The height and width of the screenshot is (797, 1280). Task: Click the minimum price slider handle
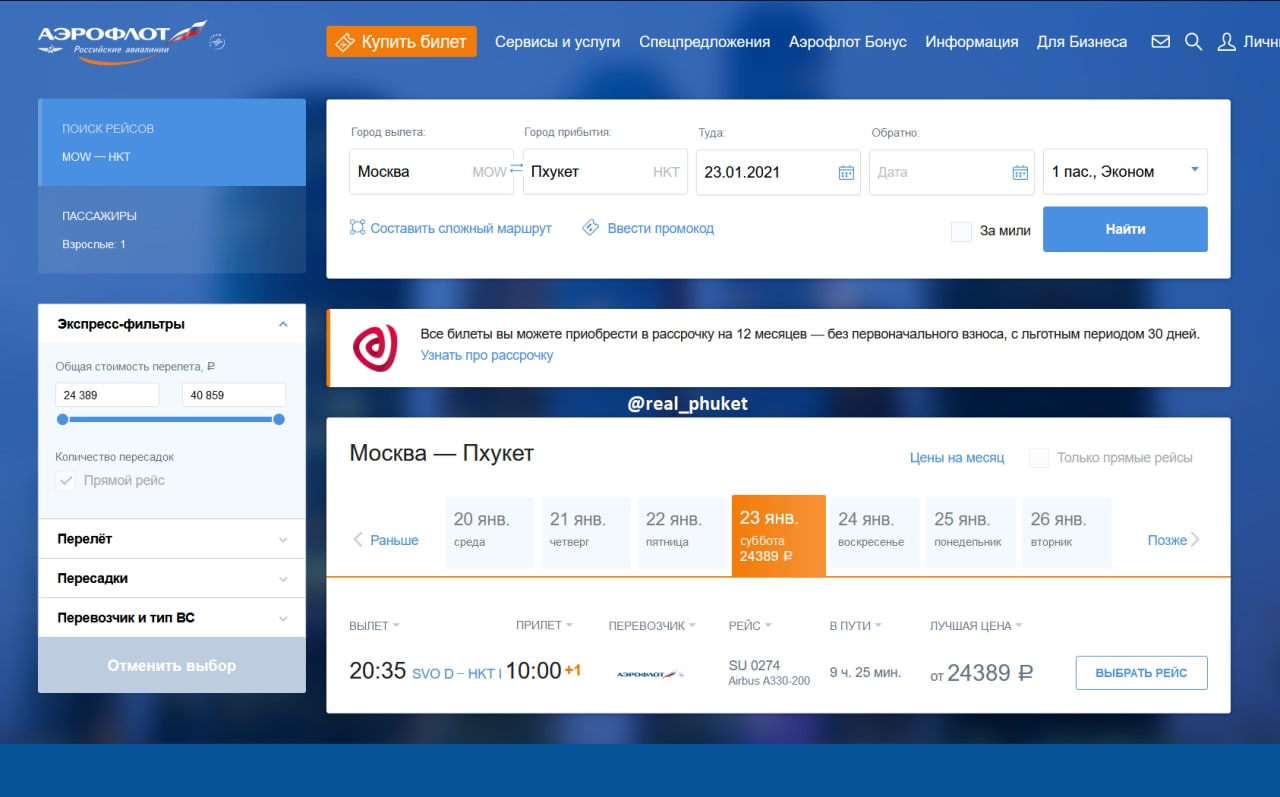pos(62,420)
